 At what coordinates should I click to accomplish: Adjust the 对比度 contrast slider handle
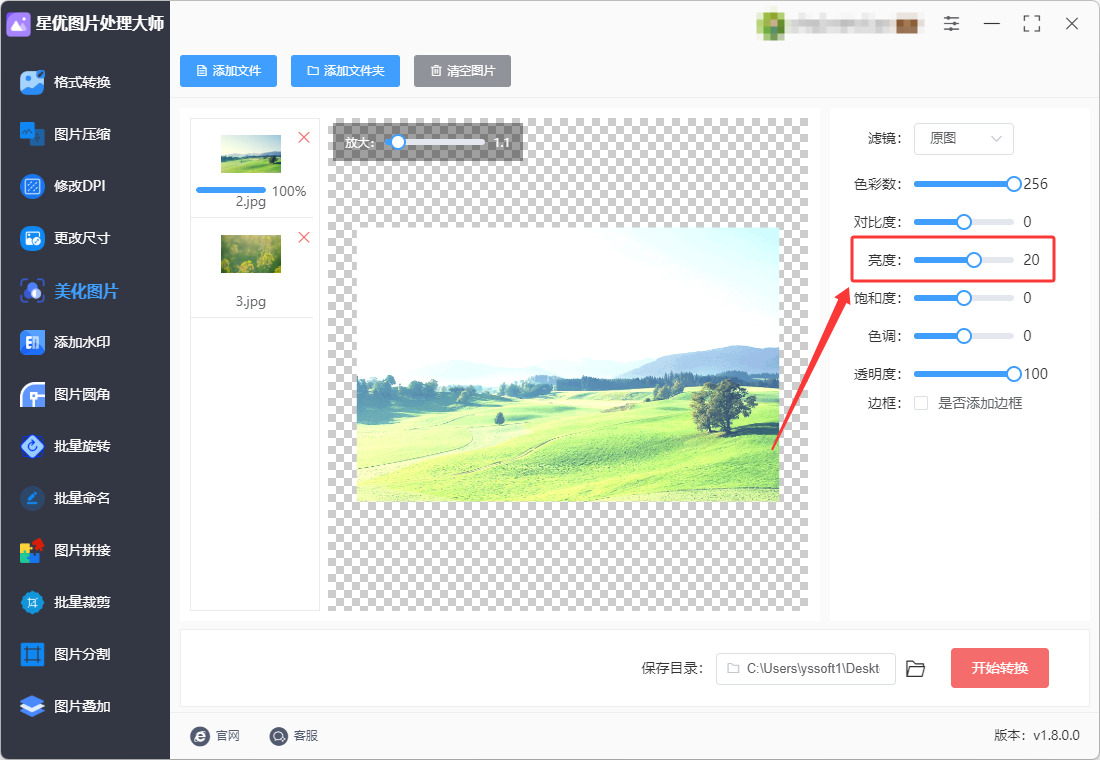(964, 222)
